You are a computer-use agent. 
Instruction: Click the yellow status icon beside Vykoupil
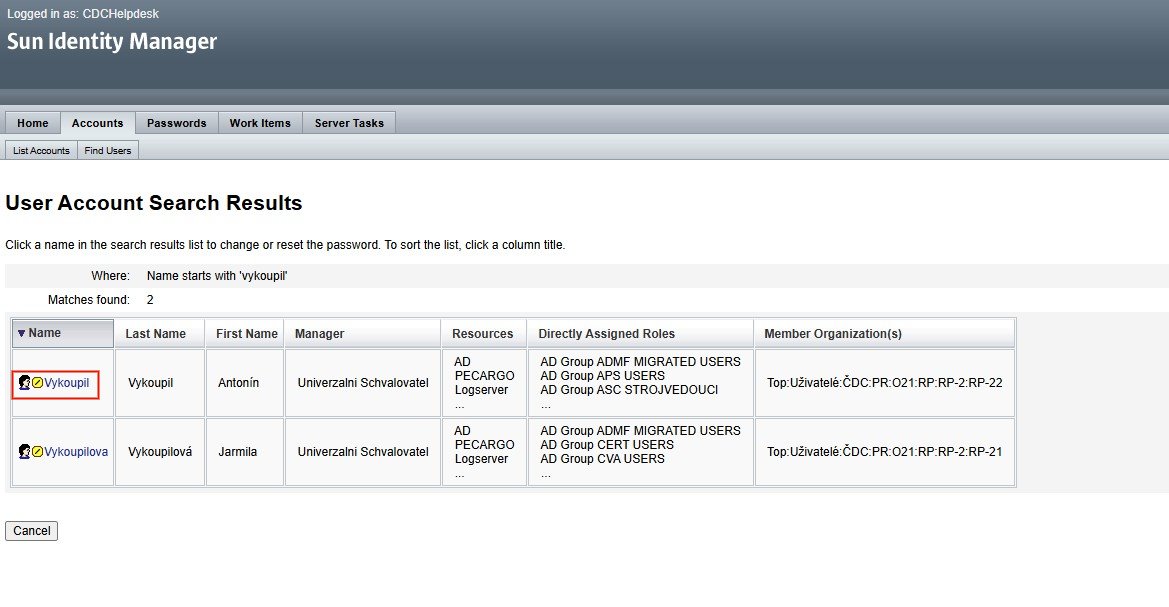click(x=38, y=383)
